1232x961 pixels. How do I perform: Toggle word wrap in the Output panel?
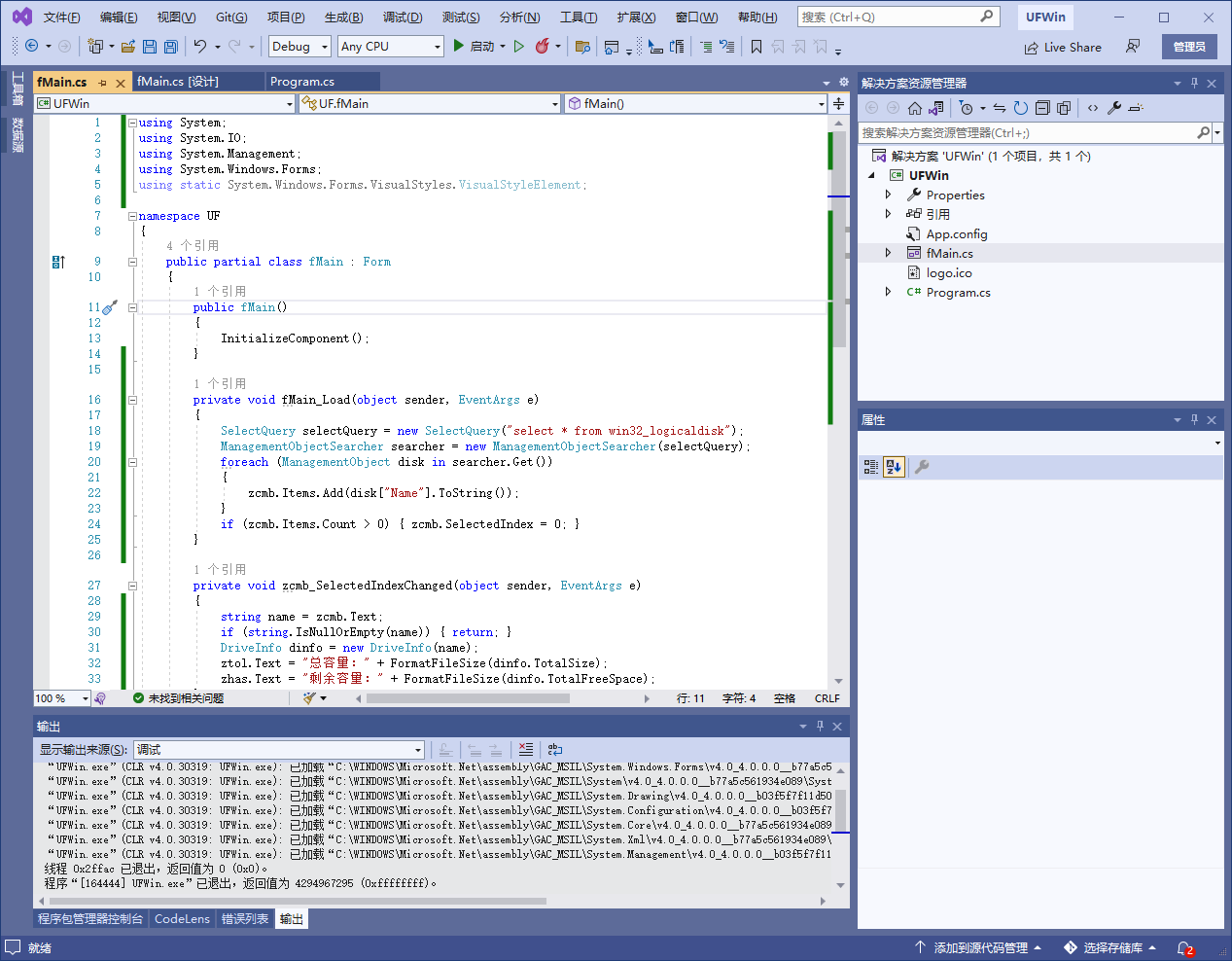tap(555, 750)
